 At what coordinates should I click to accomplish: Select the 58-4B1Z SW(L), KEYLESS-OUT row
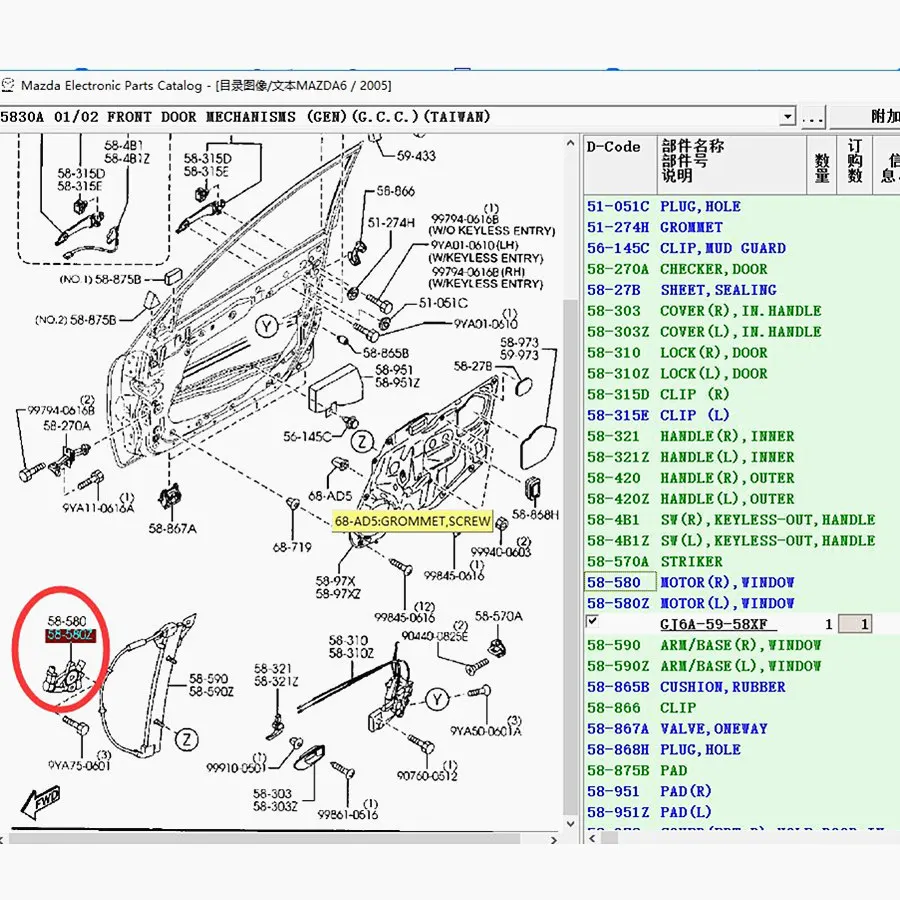(x=742, y=541)
